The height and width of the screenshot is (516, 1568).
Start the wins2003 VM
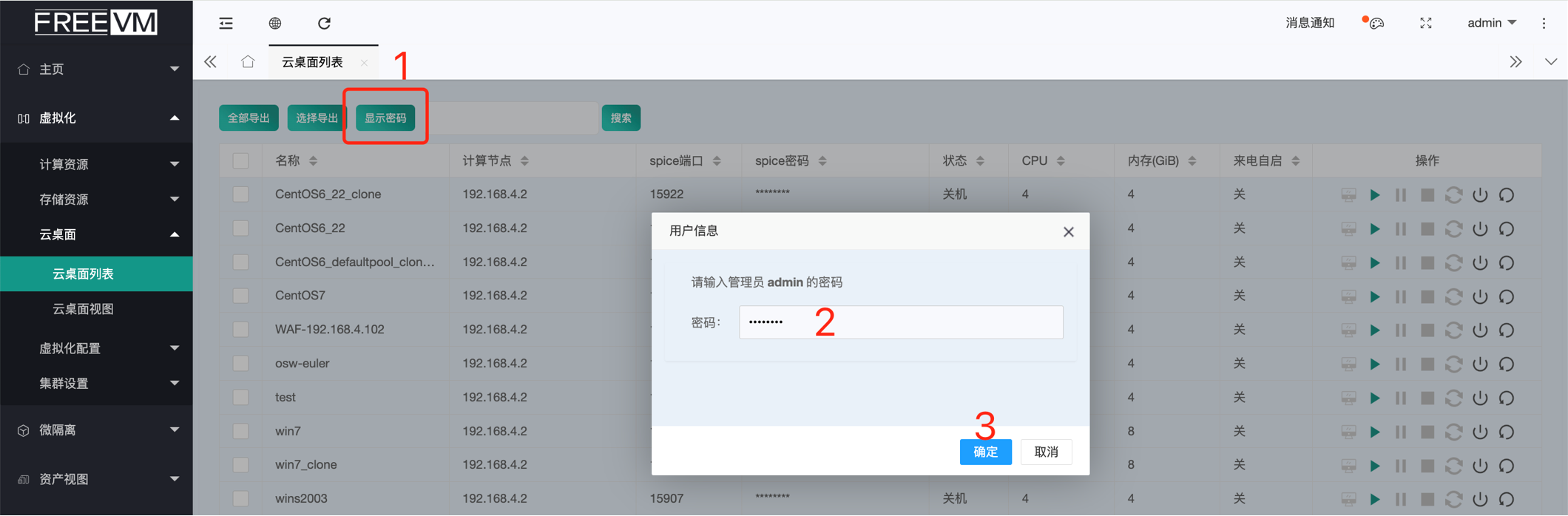[x=1375, y=500]
